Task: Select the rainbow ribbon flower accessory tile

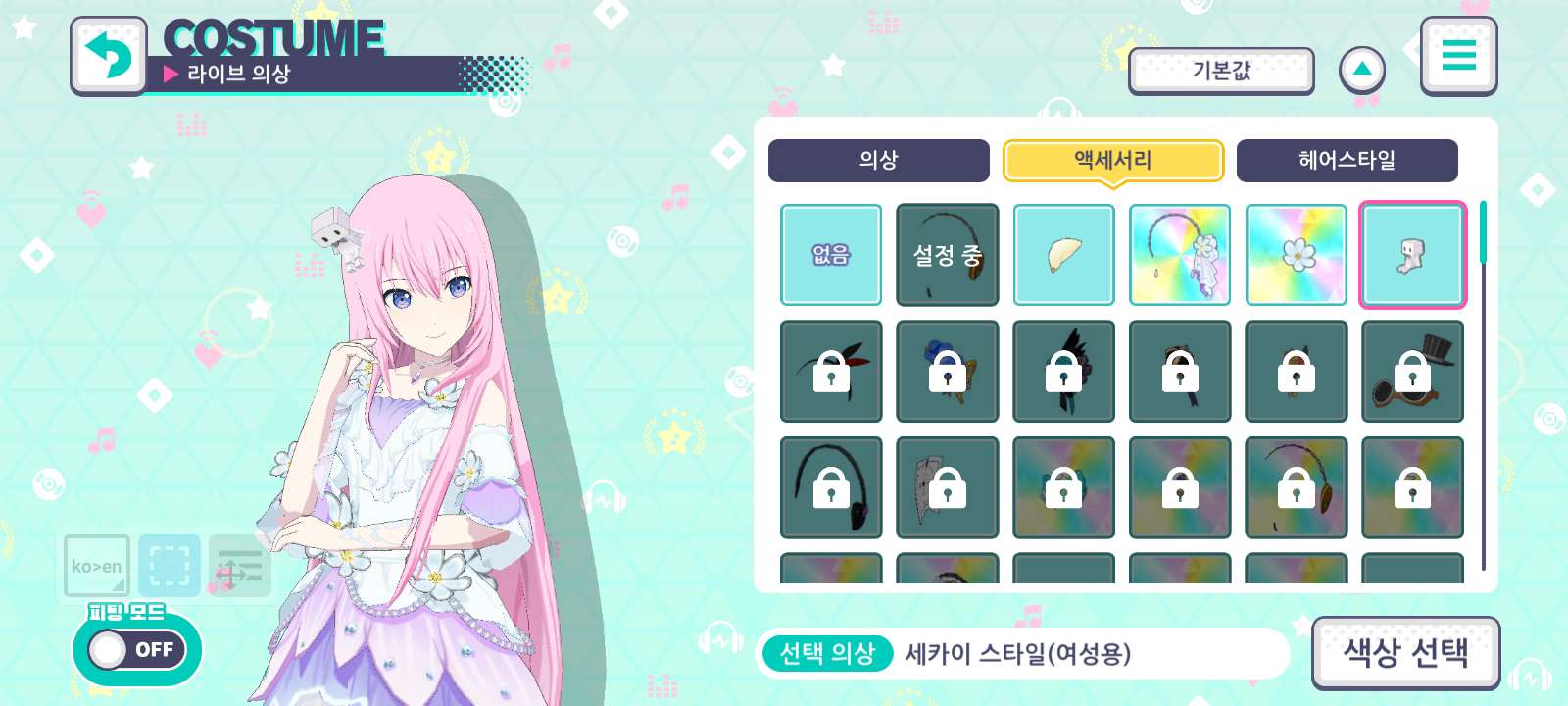Action: 1180,255
